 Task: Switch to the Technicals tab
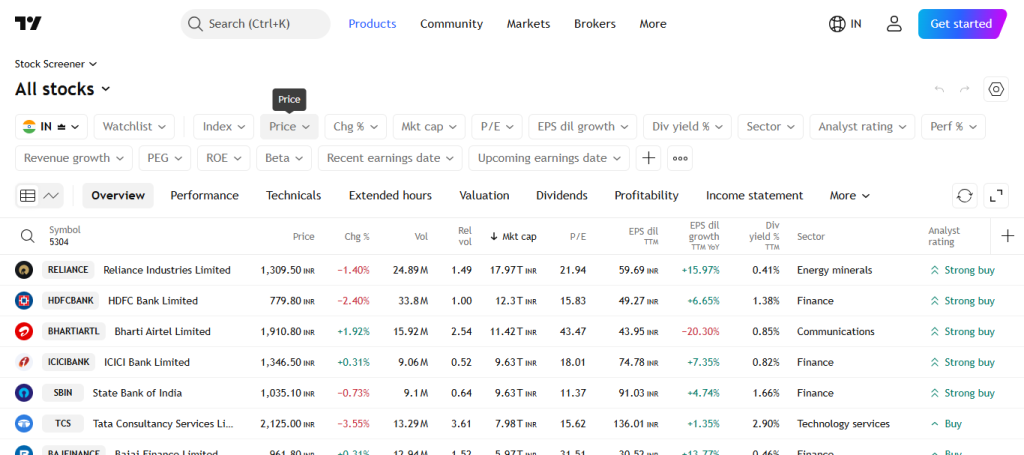coord(293,196)
